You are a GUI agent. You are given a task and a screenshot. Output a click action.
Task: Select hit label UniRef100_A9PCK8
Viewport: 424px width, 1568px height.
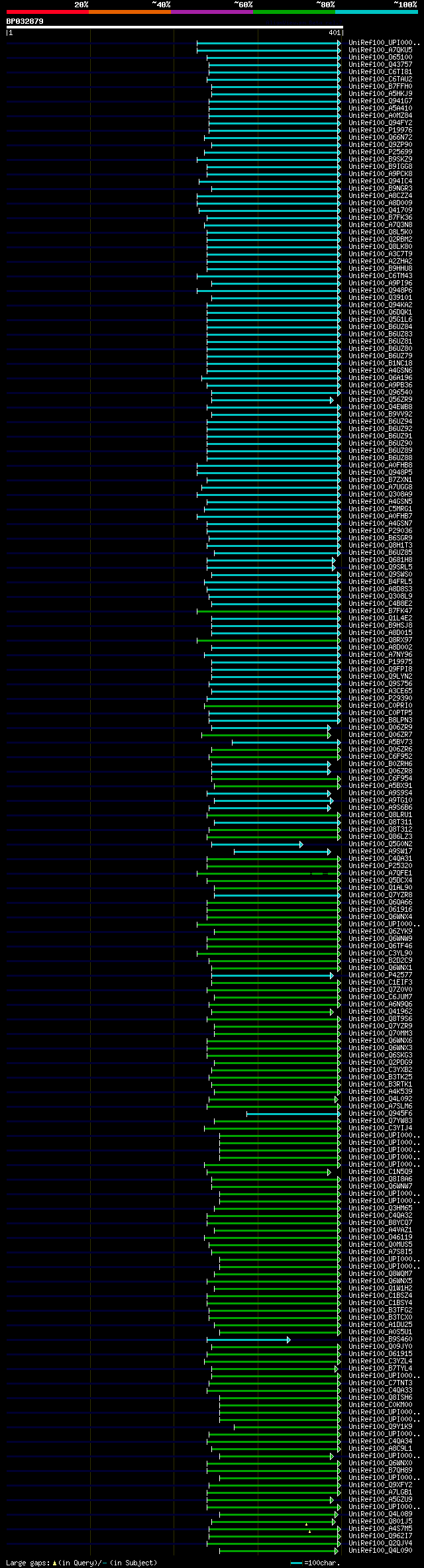tap(380, 174)
